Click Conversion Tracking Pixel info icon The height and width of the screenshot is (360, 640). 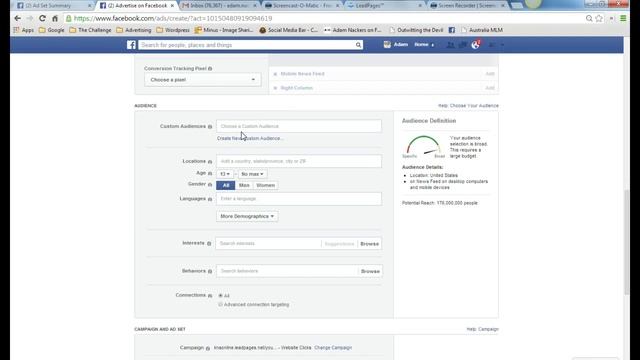[210, 69]
